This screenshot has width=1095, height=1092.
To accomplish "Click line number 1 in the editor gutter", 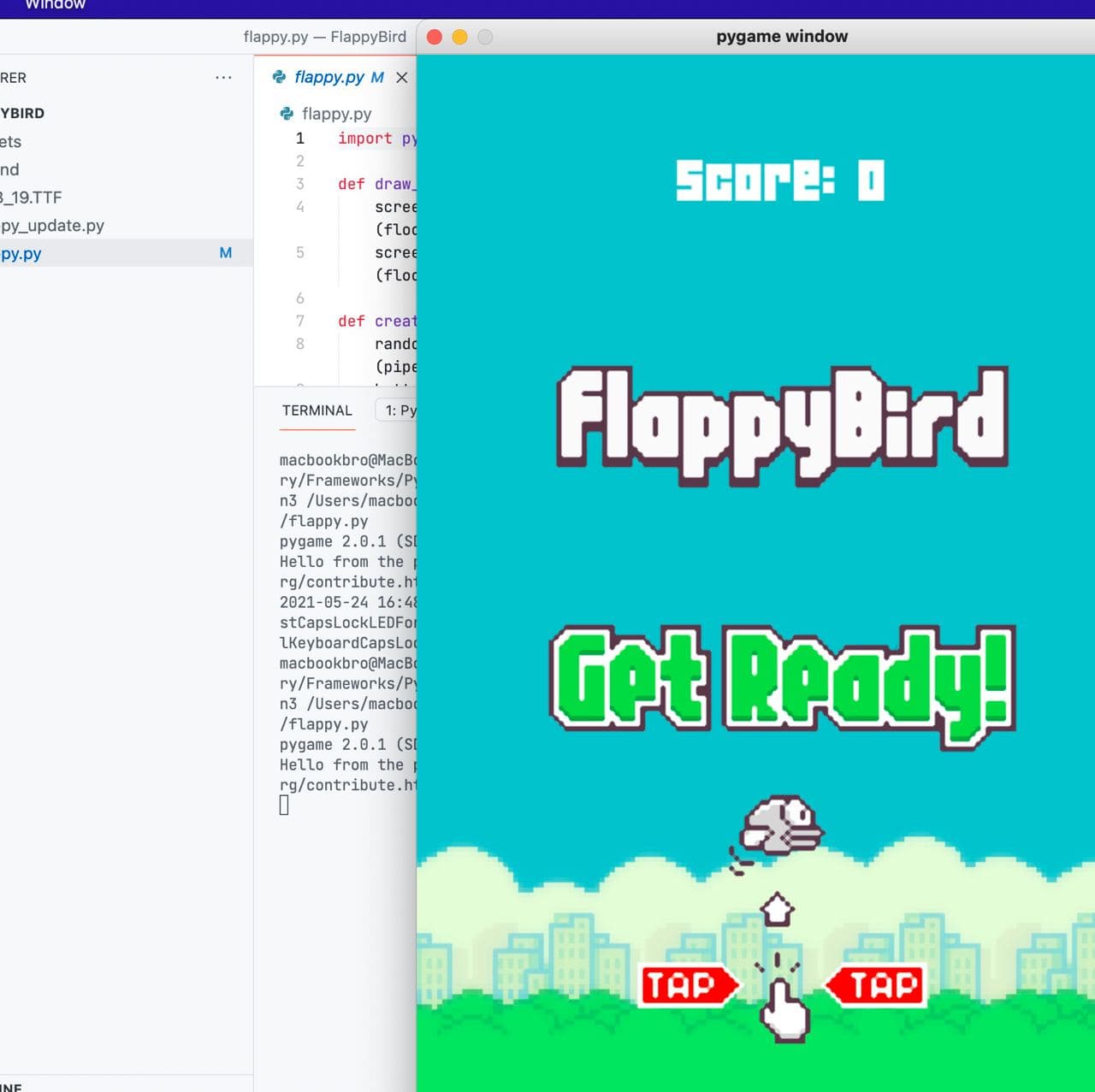I will 299,139.
